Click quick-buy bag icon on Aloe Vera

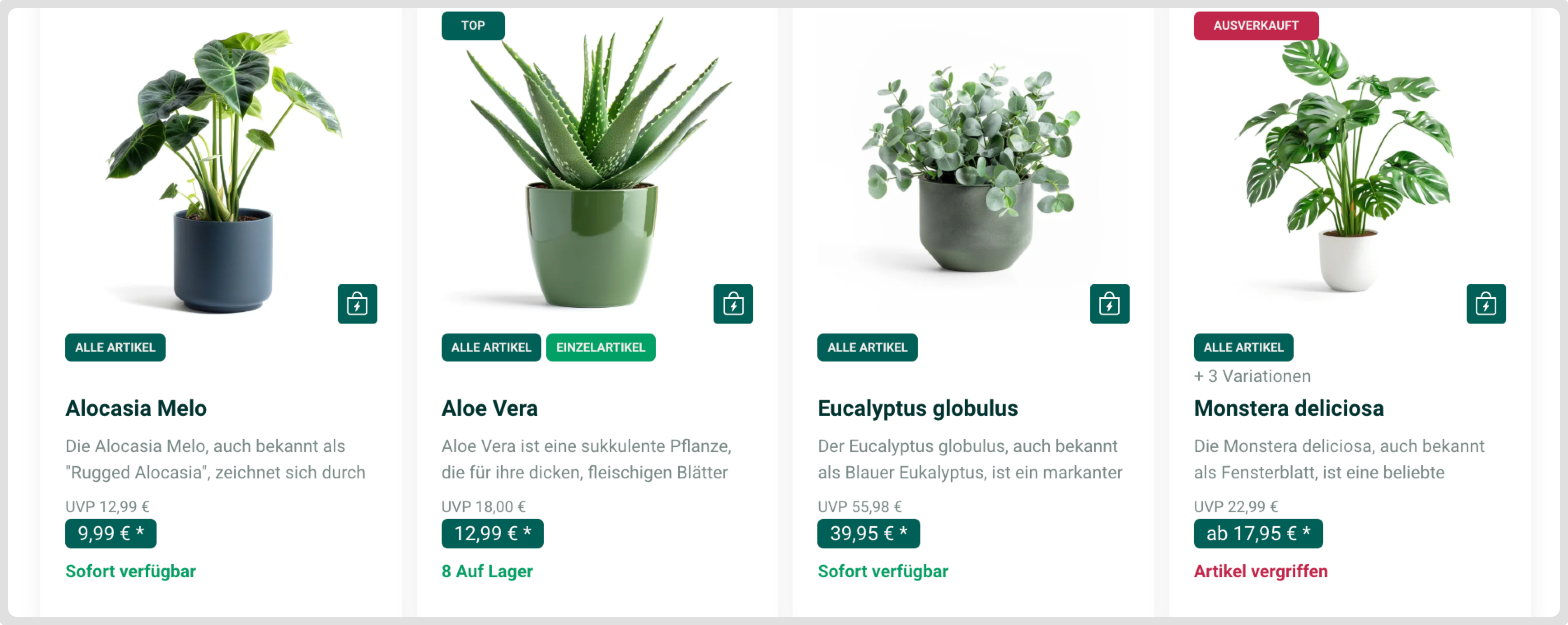[x=733, y=304]
